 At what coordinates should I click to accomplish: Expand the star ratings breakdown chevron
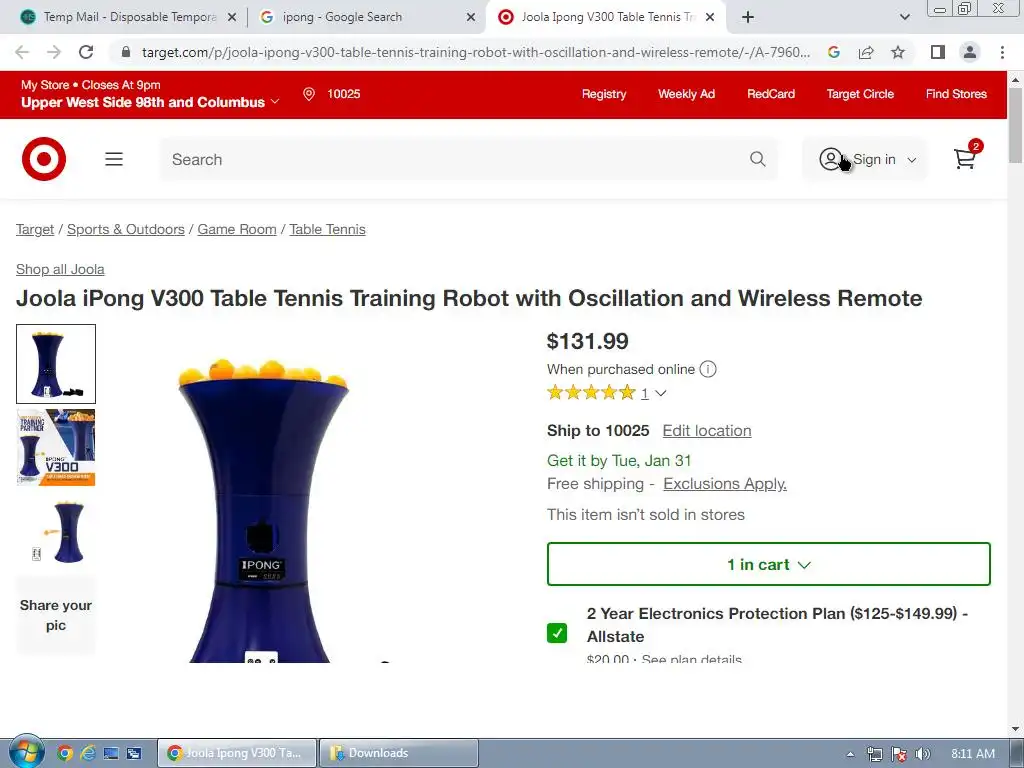661,393
